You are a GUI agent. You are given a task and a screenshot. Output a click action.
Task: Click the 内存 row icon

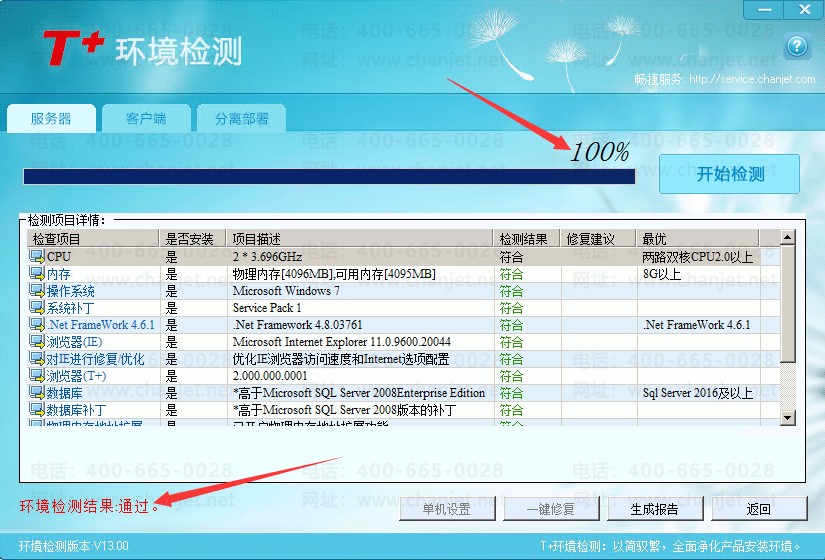tap(37, 273)
